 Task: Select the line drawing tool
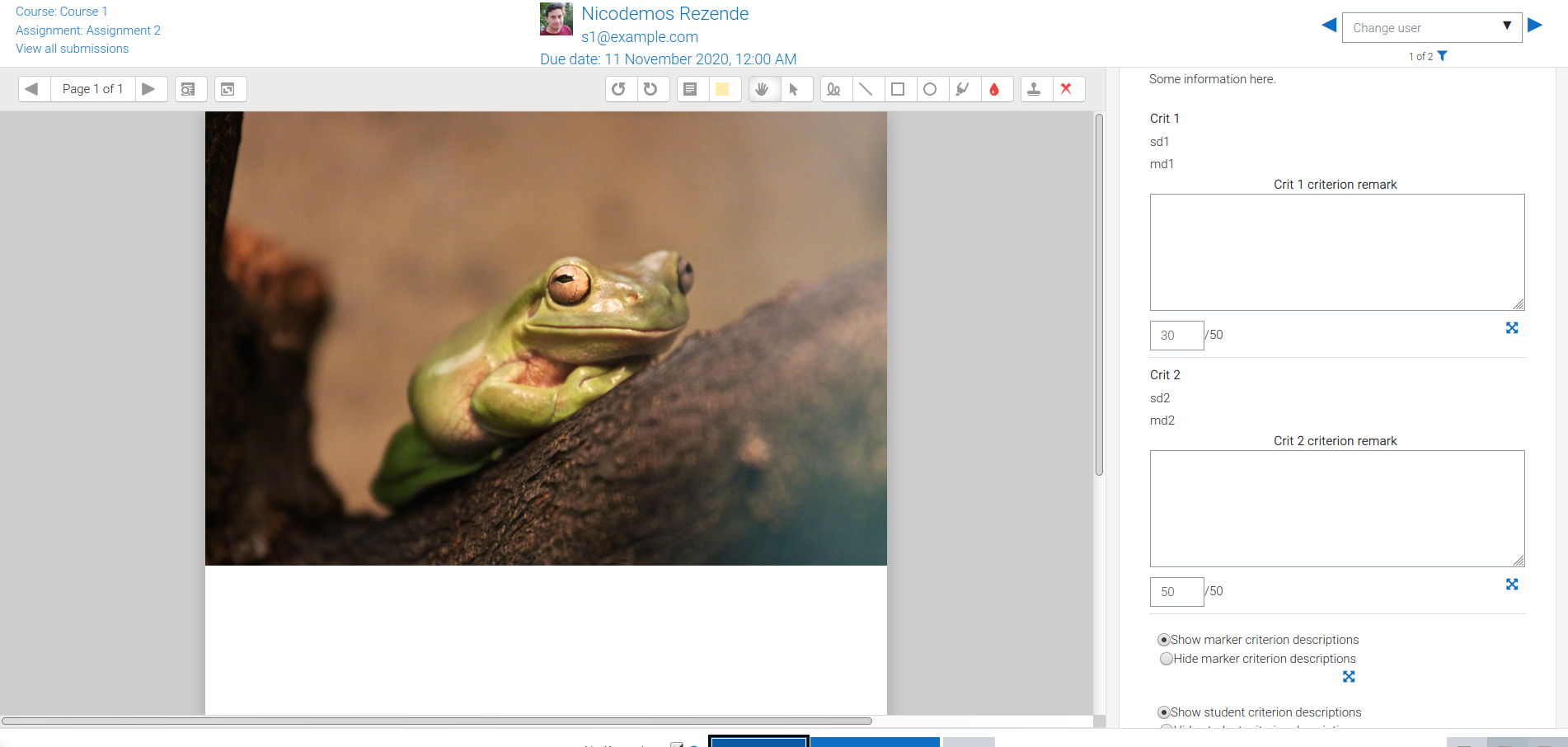[x=868, y=89]
